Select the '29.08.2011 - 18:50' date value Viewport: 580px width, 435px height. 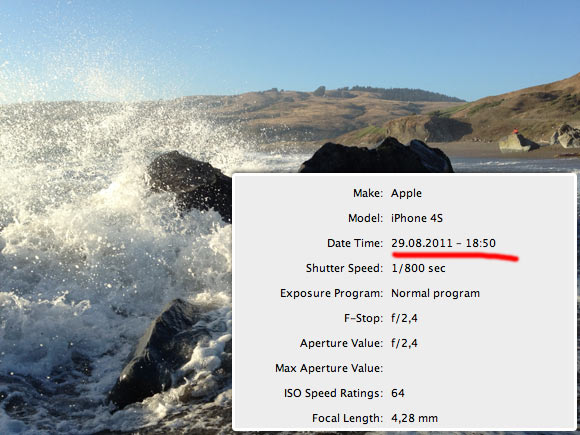tap(443, 243)
